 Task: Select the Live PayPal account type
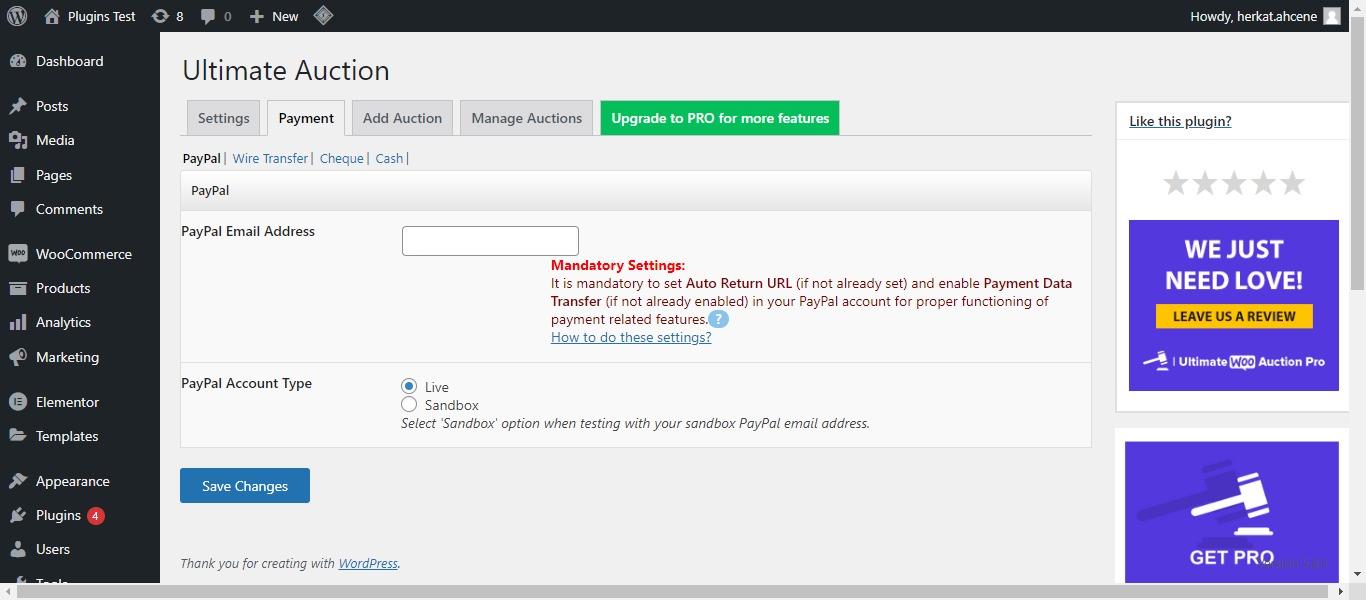[409, 386]
